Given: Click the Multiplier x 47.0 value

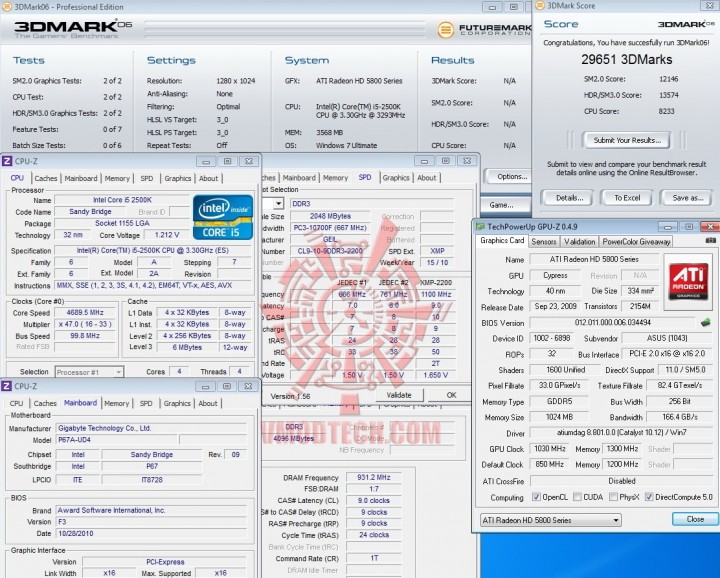Looking at the screenshot, I should coord(85,324).
